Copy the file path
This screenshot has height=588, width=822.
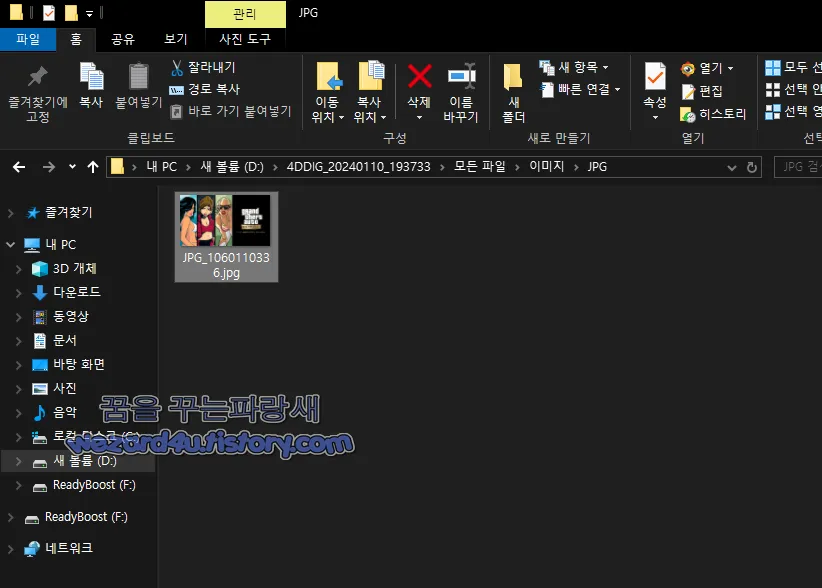[205, 89]
